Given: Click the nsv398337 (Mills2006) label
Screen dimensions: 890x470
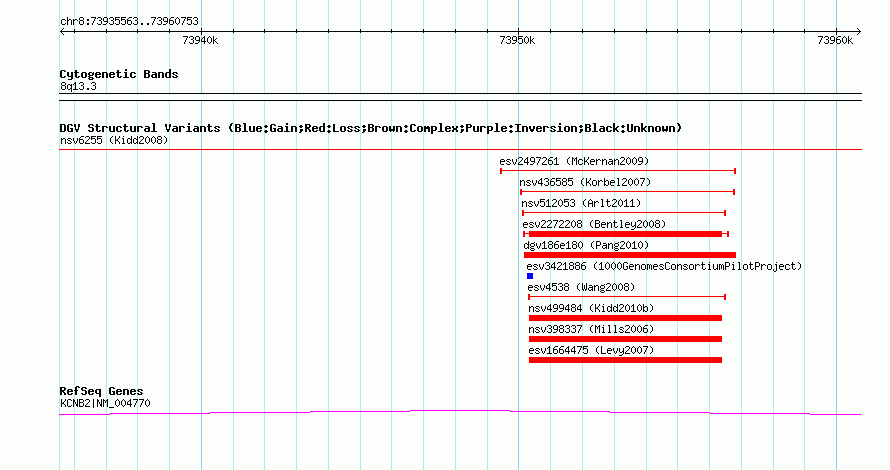Looking at the screenshot, I should tap(591, 329).
